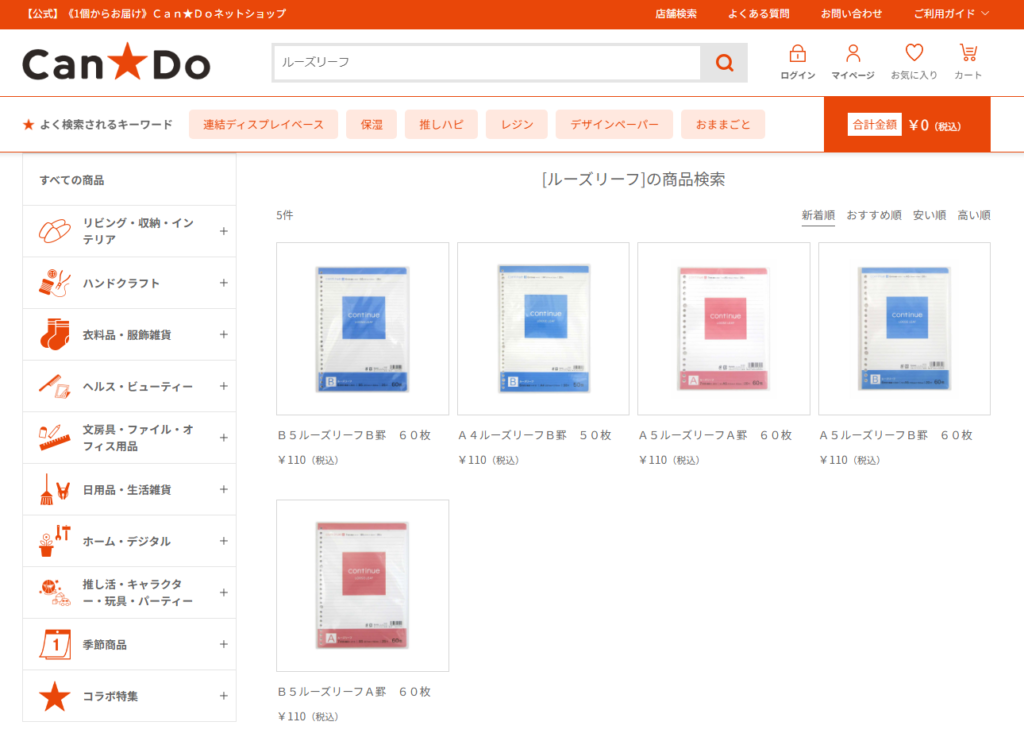Click the living/storage cushion category icon

click(x=55, y=231)
